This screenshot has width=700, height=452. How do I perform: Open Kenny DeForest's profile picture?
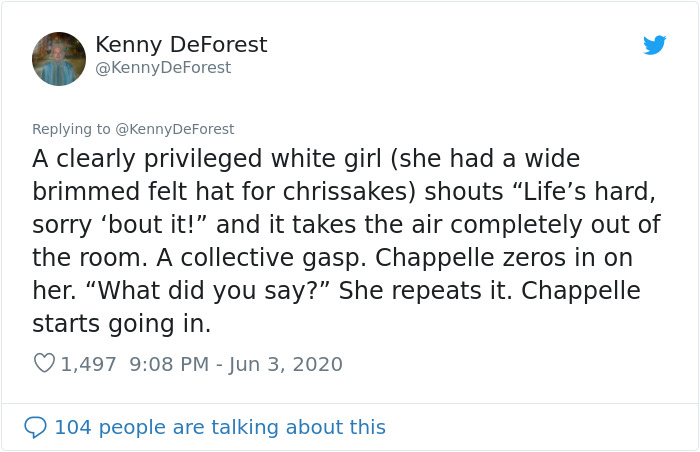click(x=59, y=59)
